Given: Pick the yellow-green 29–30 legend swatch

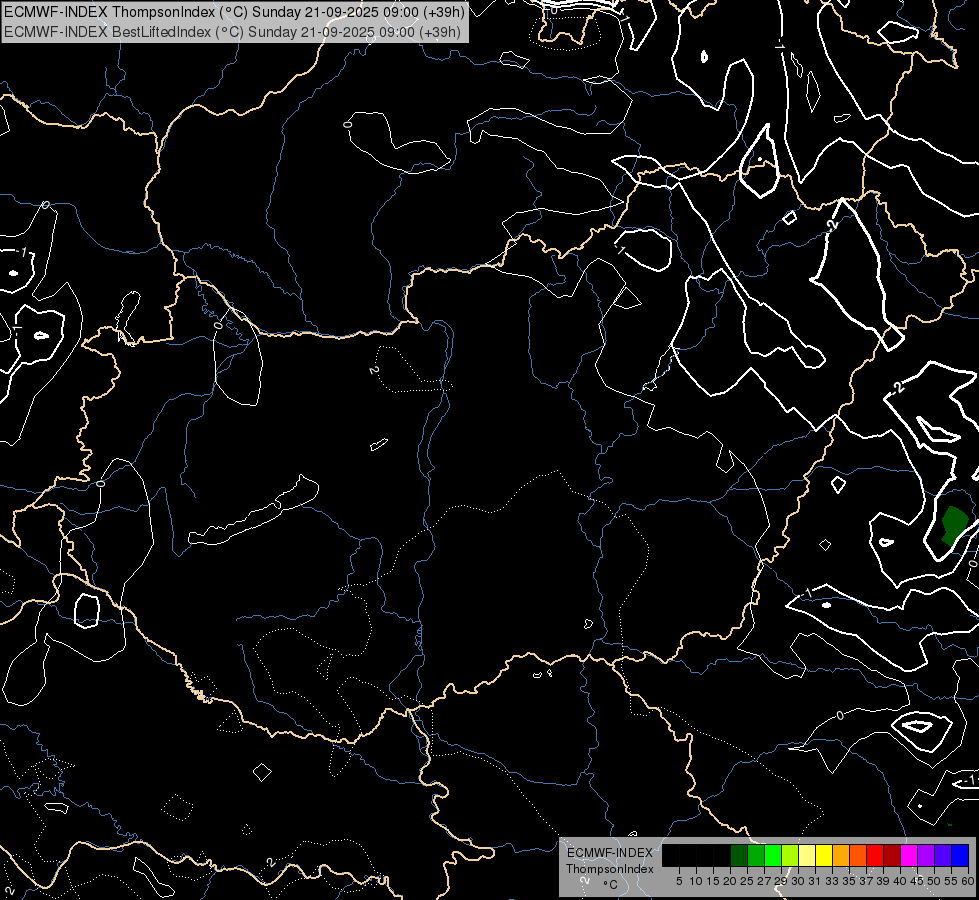Looking at the screenshot, I should click(x=790, y=855).
